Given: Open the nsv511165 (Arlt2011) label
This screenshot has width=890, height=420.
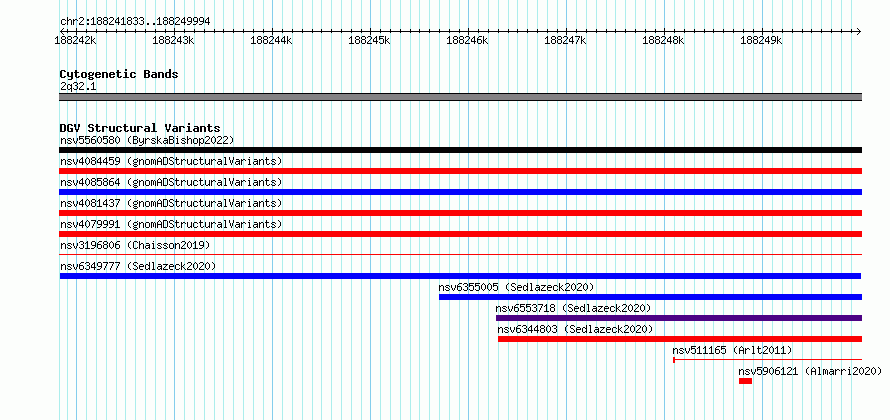Looking at the screenshot, I should [x=732, y=350].
